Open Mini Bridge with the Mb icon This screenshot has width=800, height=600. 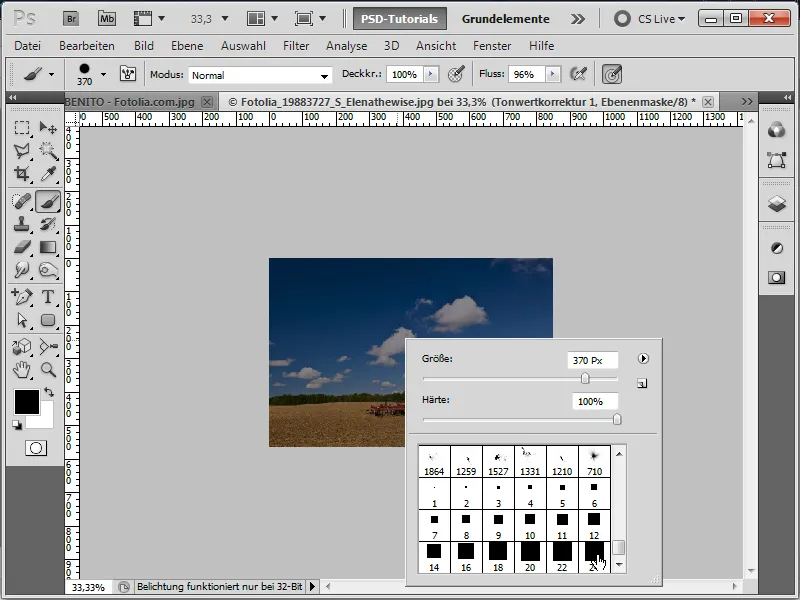coord(107,19)
